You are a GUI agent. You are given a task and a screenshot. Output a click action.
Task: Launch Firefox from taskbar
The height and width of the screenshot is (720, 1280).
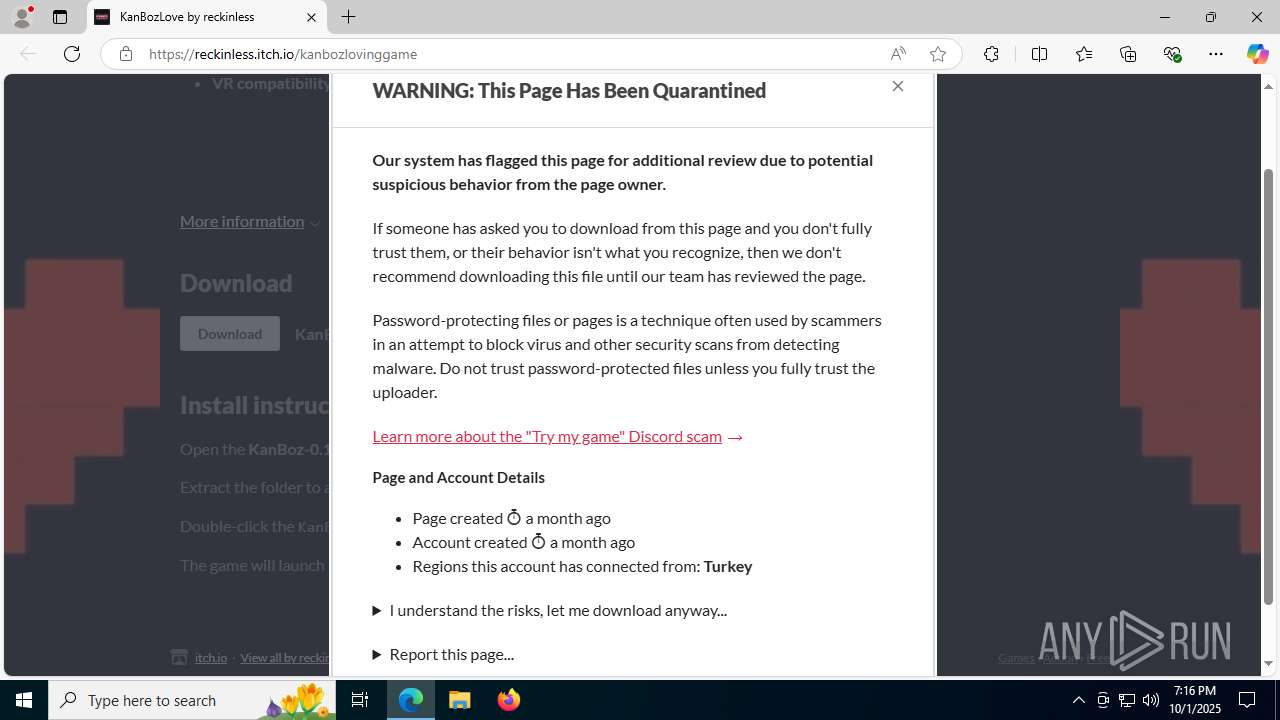(x=509, y=700)
